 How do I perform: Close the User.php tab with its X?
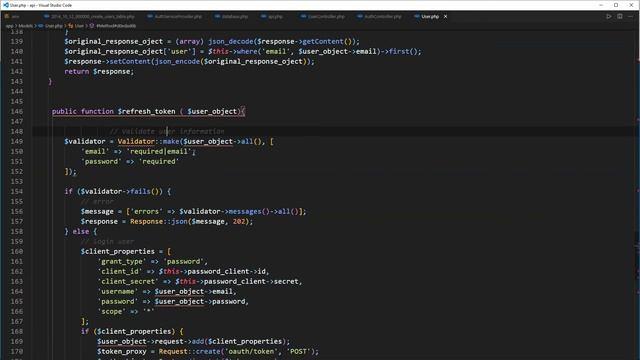click(445, 16)
